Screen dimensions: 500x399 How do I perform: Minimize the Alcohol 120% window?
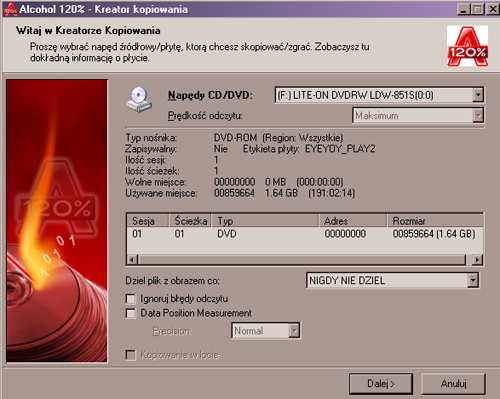(464, 9)
